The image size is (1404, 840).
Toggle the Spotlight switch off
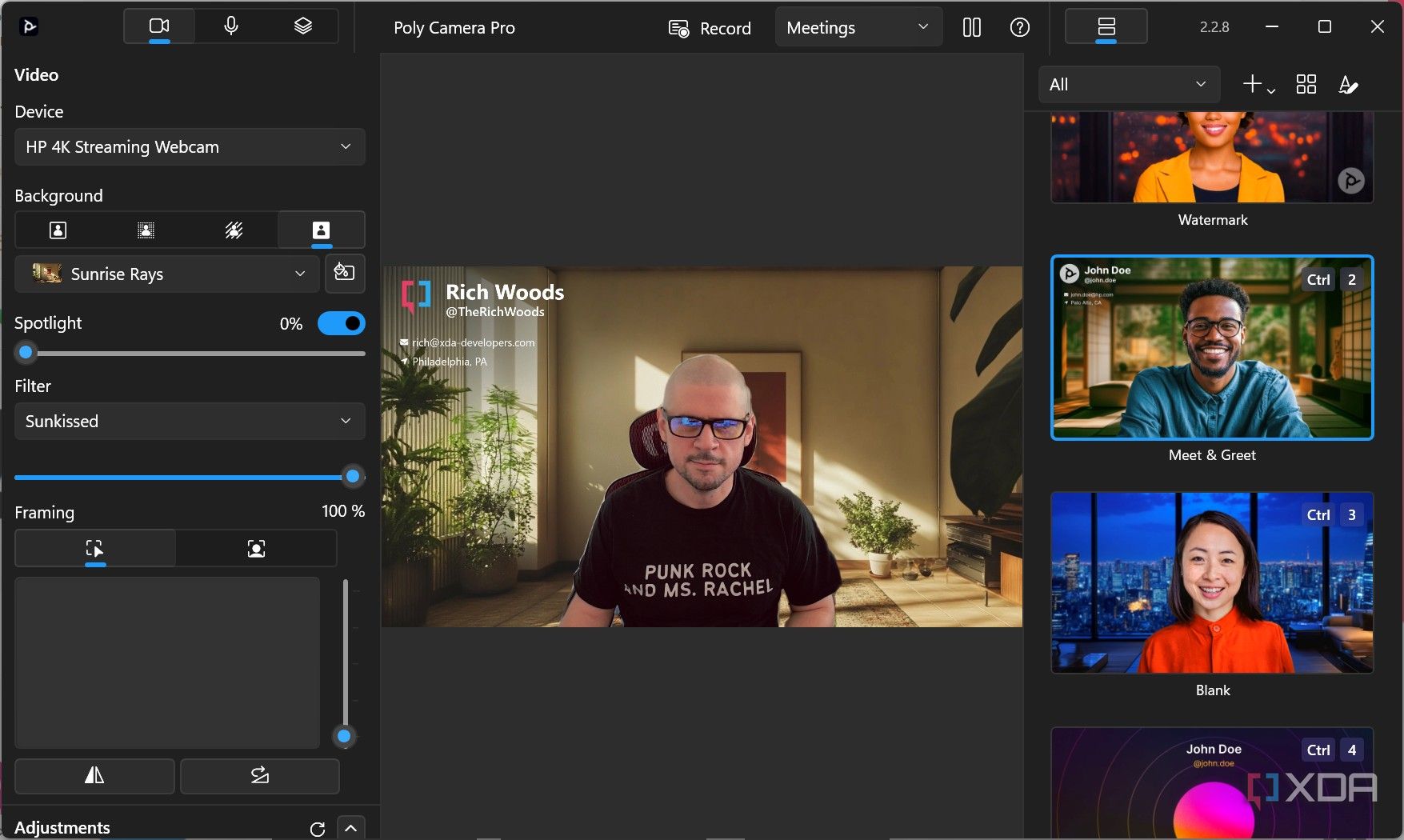[x=342, y=323]
